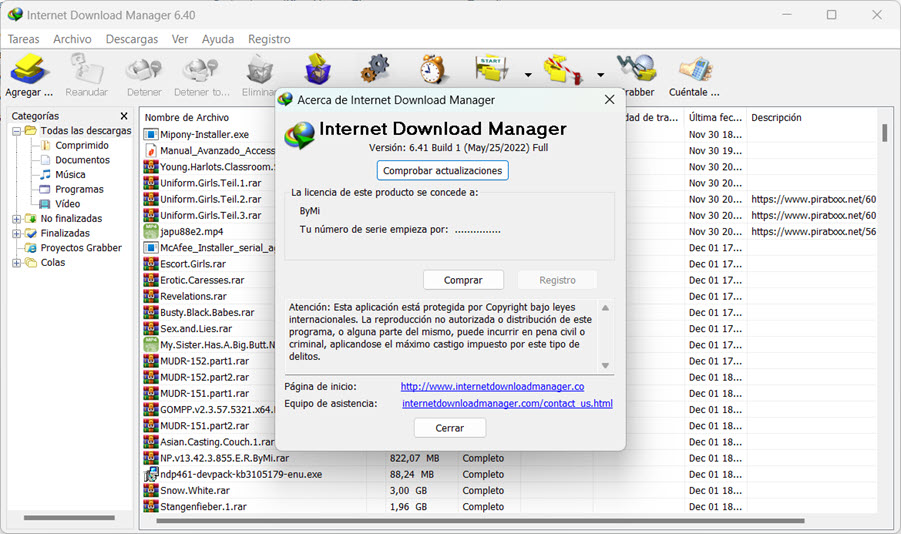Click the Stop queue folder icon

point(563,70)
